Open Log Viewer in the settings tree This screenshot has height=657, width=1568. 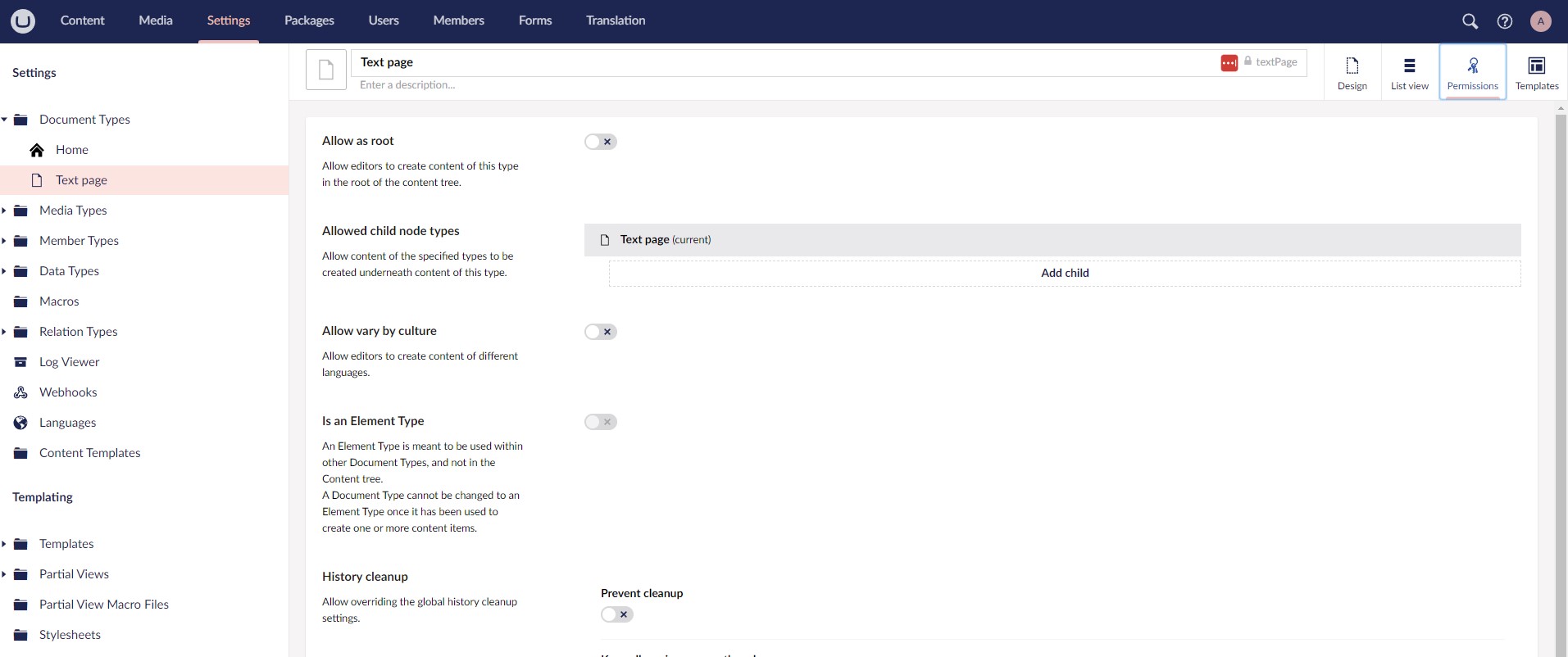tap(69, 362)
